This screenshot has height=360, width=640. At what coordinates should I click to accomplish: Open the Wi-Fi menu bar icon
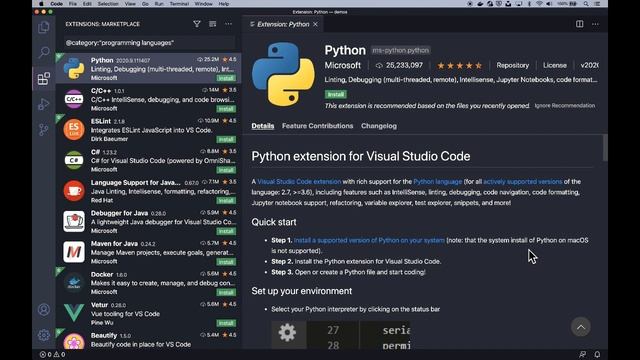(x=539, y=4)
